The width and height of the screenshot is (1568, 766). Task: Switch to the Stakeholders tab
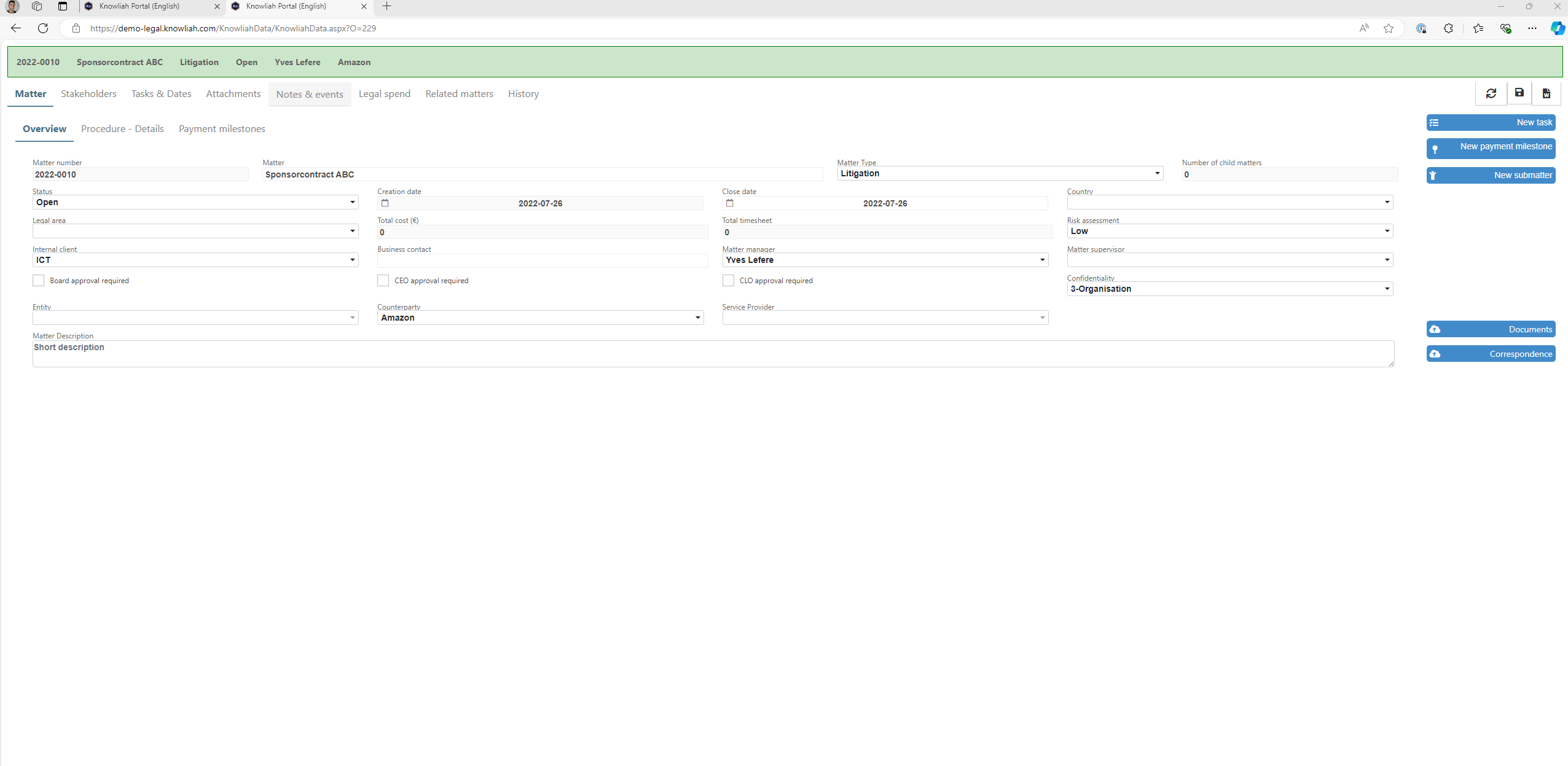88,93
